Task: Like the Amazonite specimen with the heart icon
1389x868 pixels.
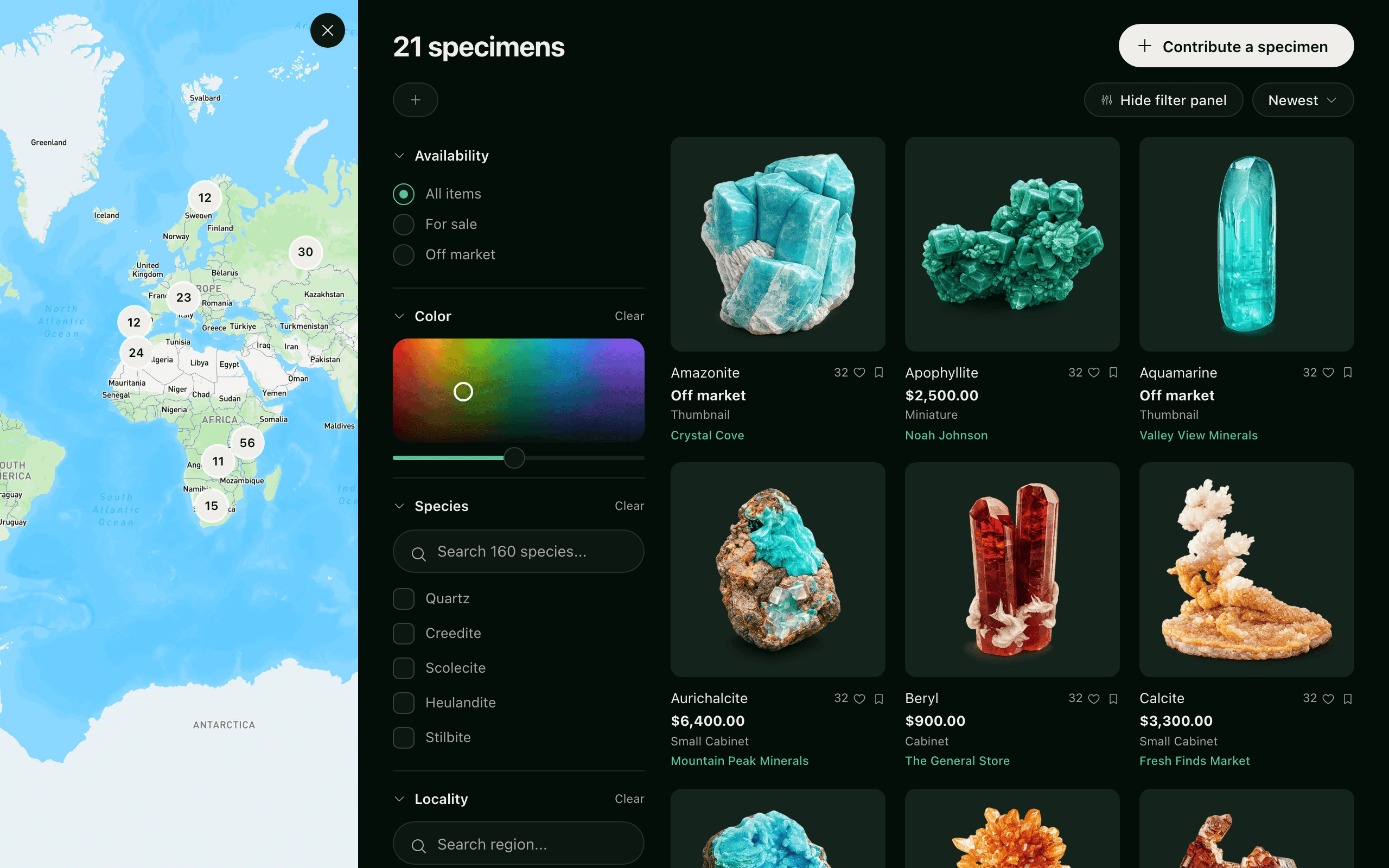Action: [x=859, y=373]
